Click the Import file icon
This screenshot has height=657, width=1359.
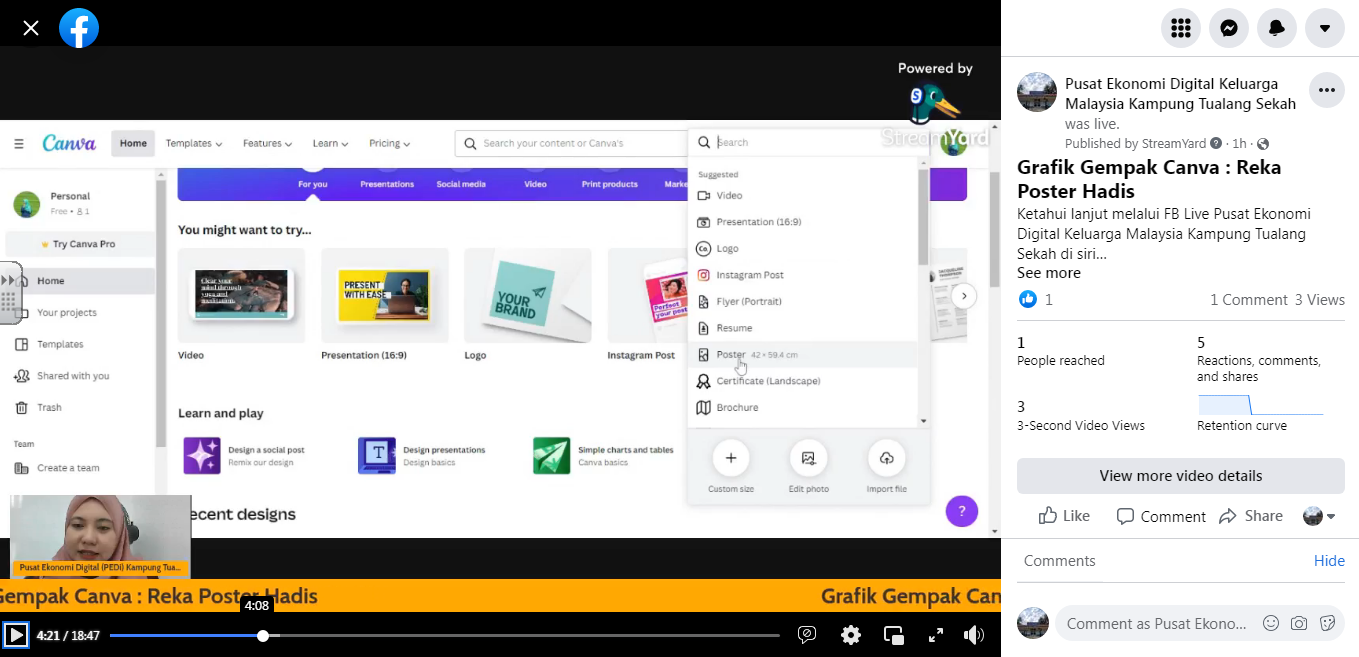click(886, 458)
